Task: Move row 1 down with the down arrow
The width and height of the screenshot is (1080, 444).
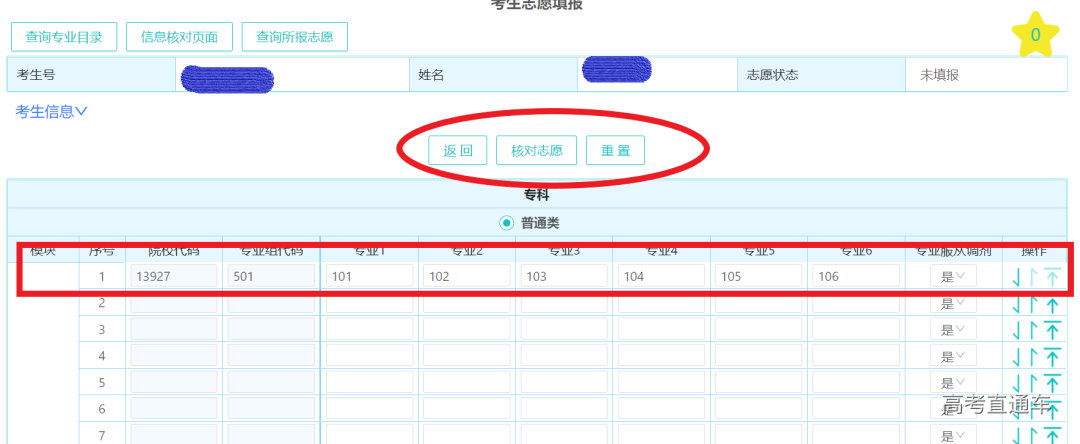Action: click(x=1017, y=277)
